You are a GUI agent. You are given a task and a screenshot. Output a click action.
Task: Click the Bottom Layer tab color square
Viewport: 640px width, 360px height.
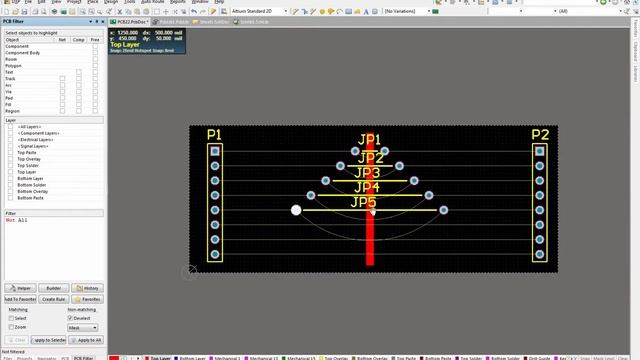coord(176,358)
